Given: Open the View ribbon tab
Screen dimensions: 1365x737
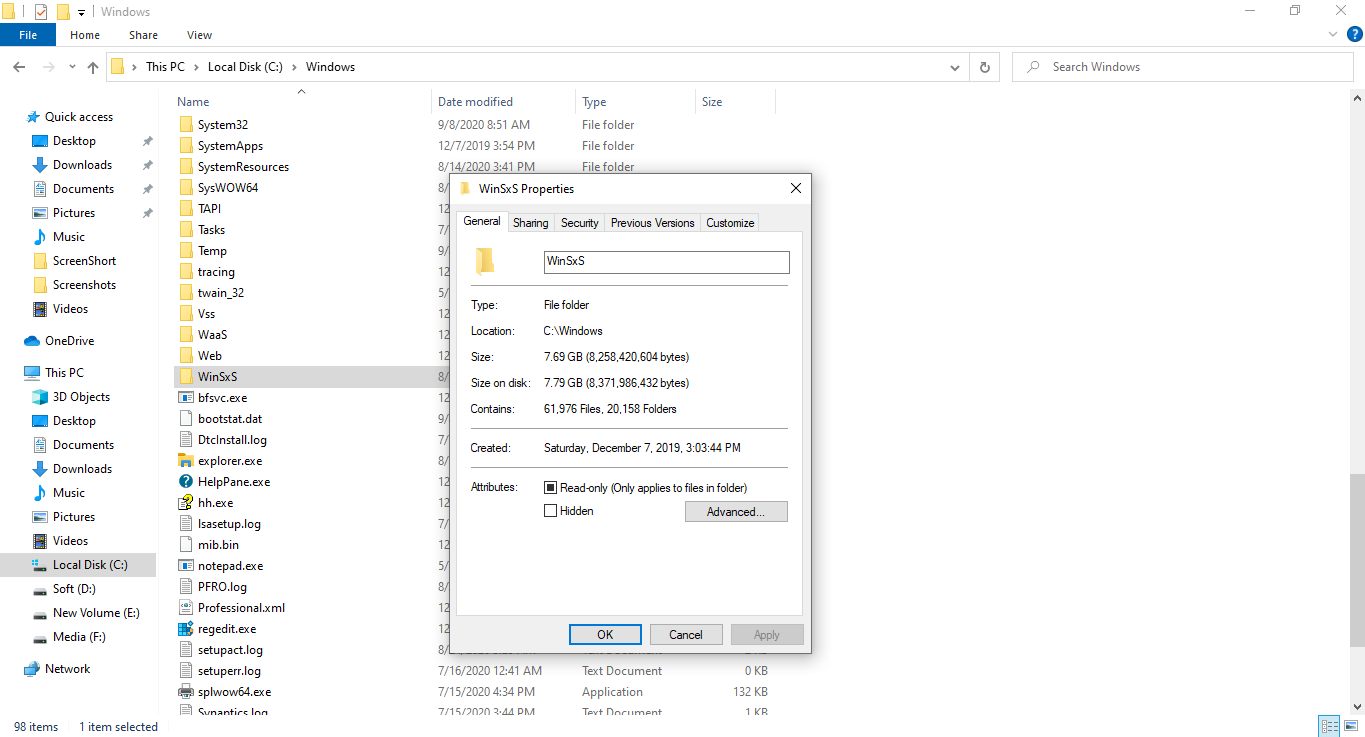Looking at the screenshot, I should [200, 35].
